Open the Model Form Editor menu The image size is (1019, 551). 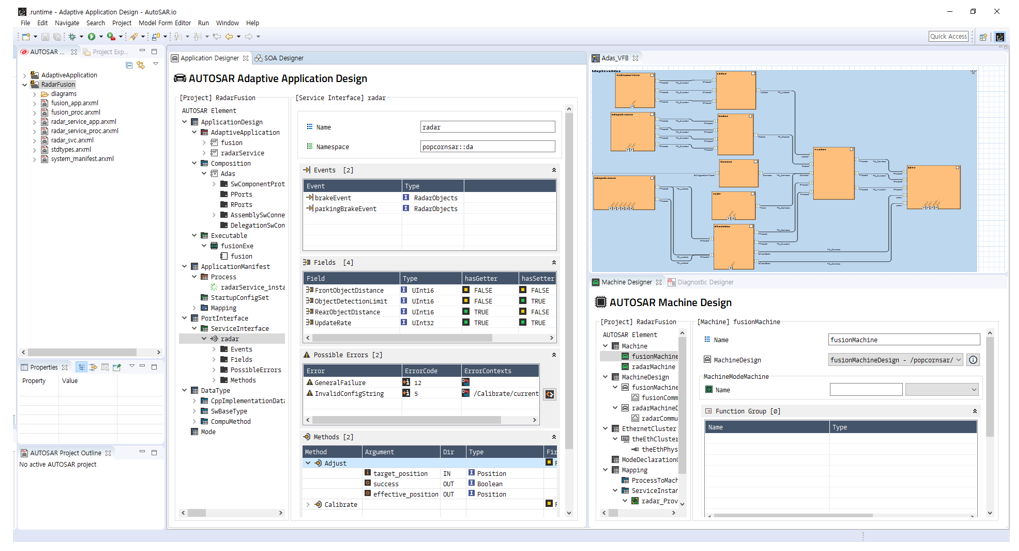coord(164,23)
